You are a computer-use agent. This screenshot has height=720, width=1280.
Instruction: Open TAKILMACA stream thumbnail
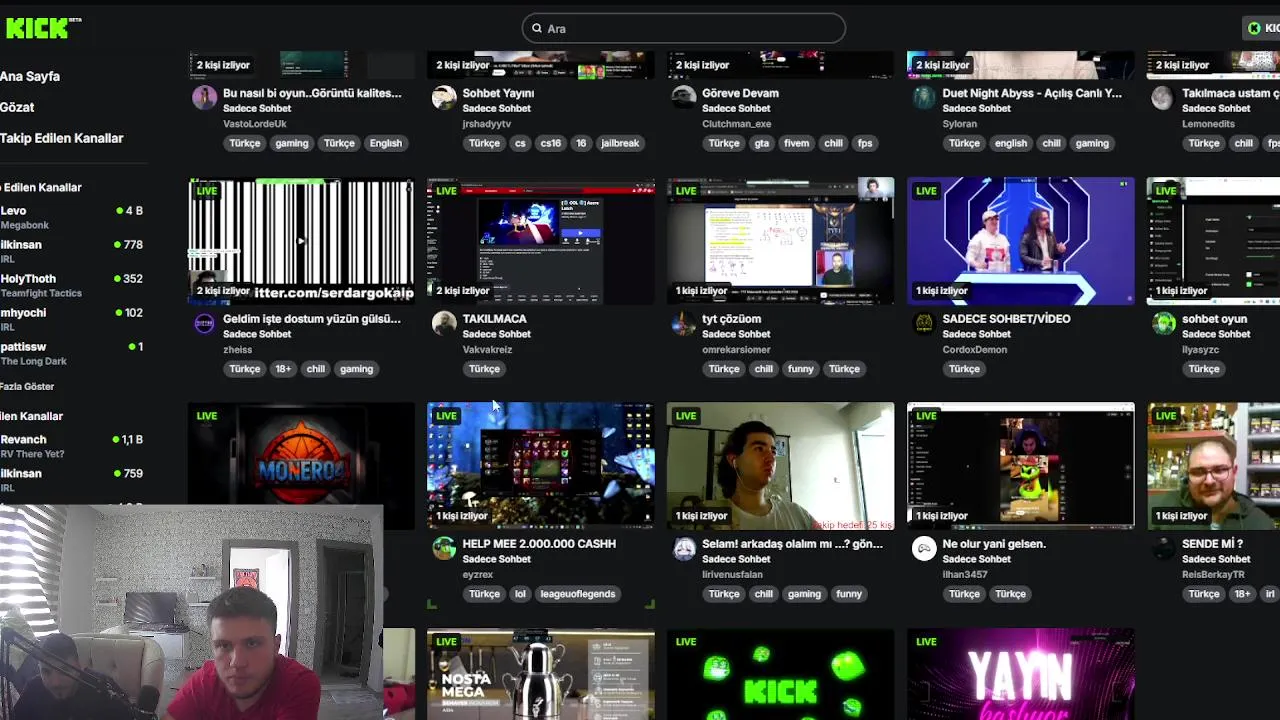coord(541,240)
